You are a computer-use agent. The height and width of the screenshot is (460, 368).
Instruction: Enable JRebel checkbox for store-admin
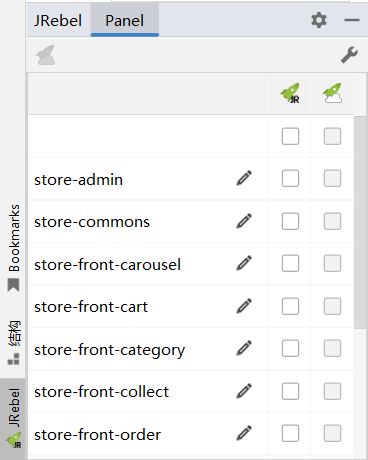pos(290,178)
